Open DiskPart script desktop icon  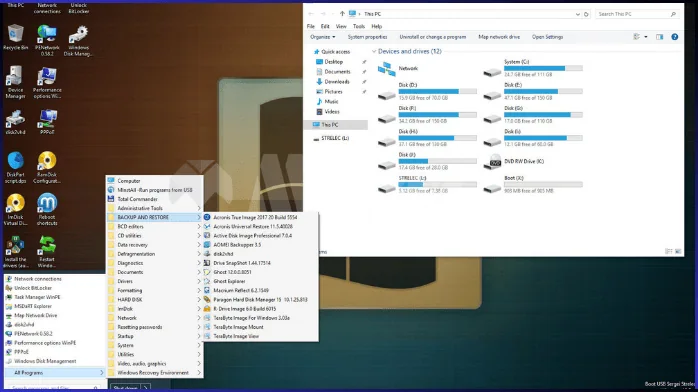(x=16, y=167)
